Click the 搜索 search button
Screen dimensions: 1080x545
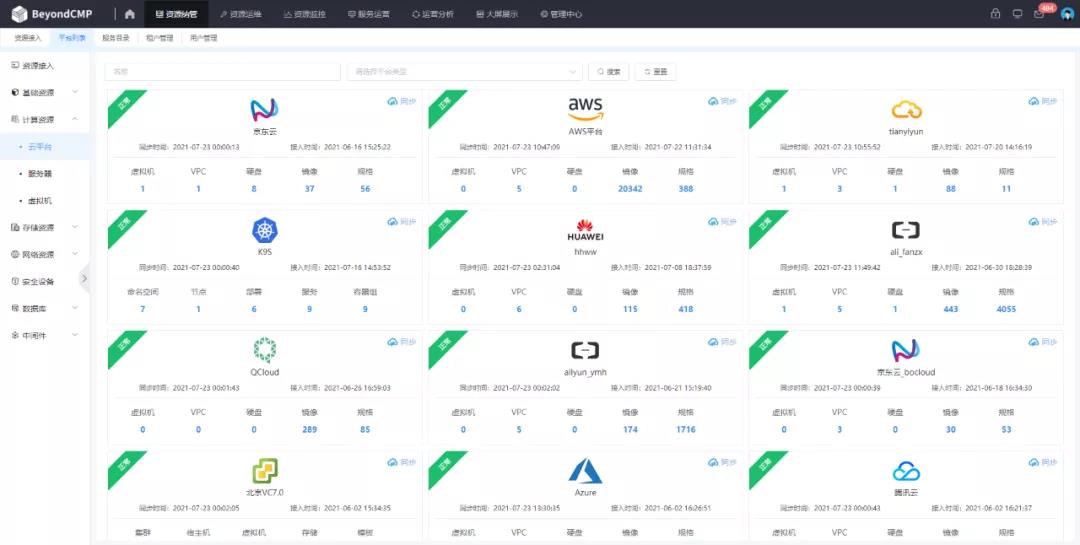pyautogui.click(x=609, y=72)
